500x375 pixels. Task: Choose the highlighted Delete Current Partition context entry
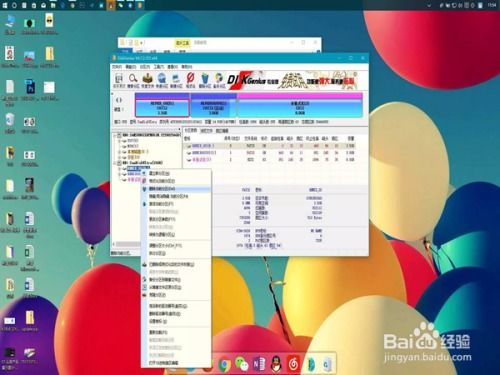(176, 189)
